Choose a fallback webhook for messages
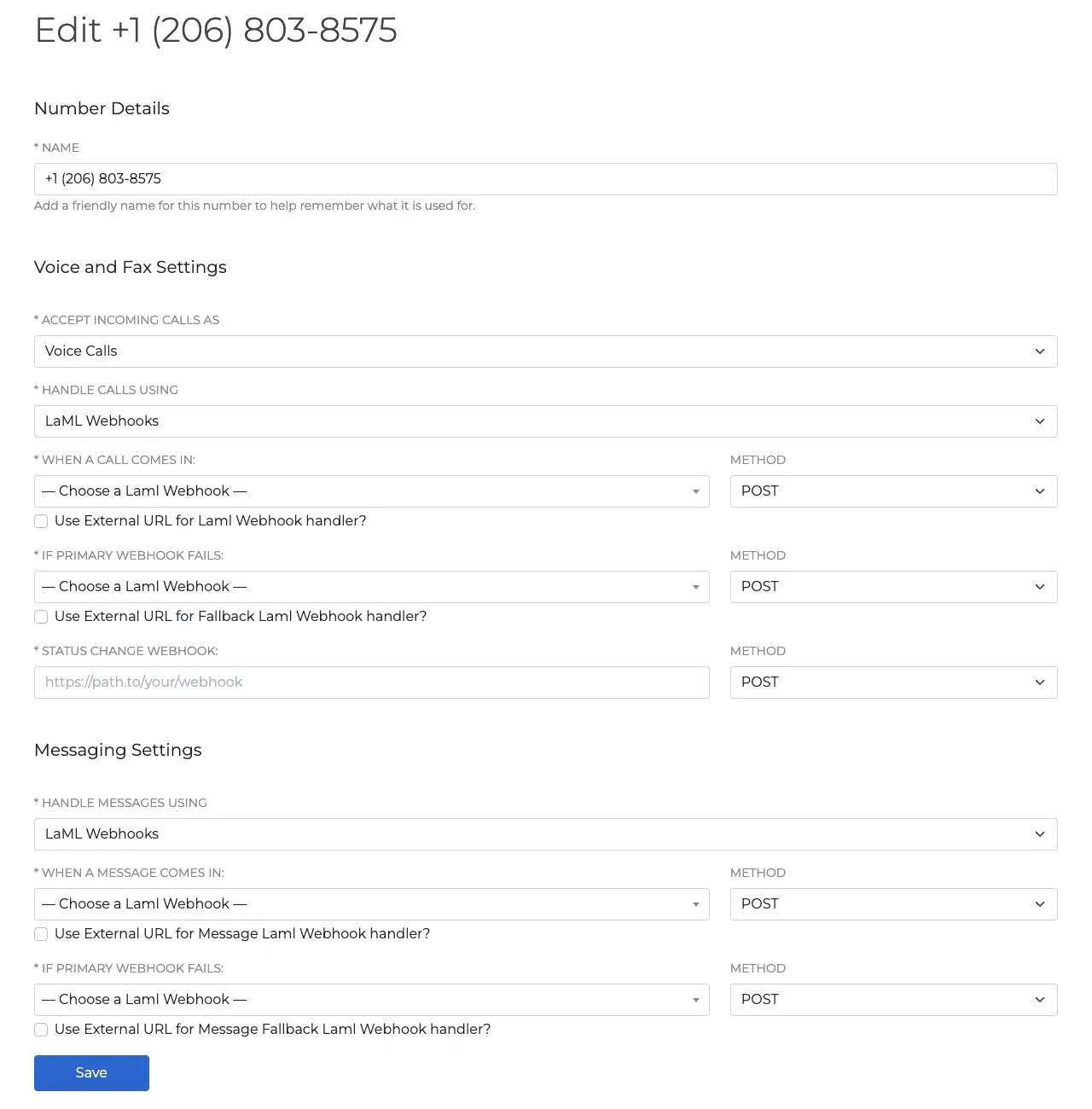Image resolution: width=1092 pixels, height=1109 pixels. [x=371, y=999]
